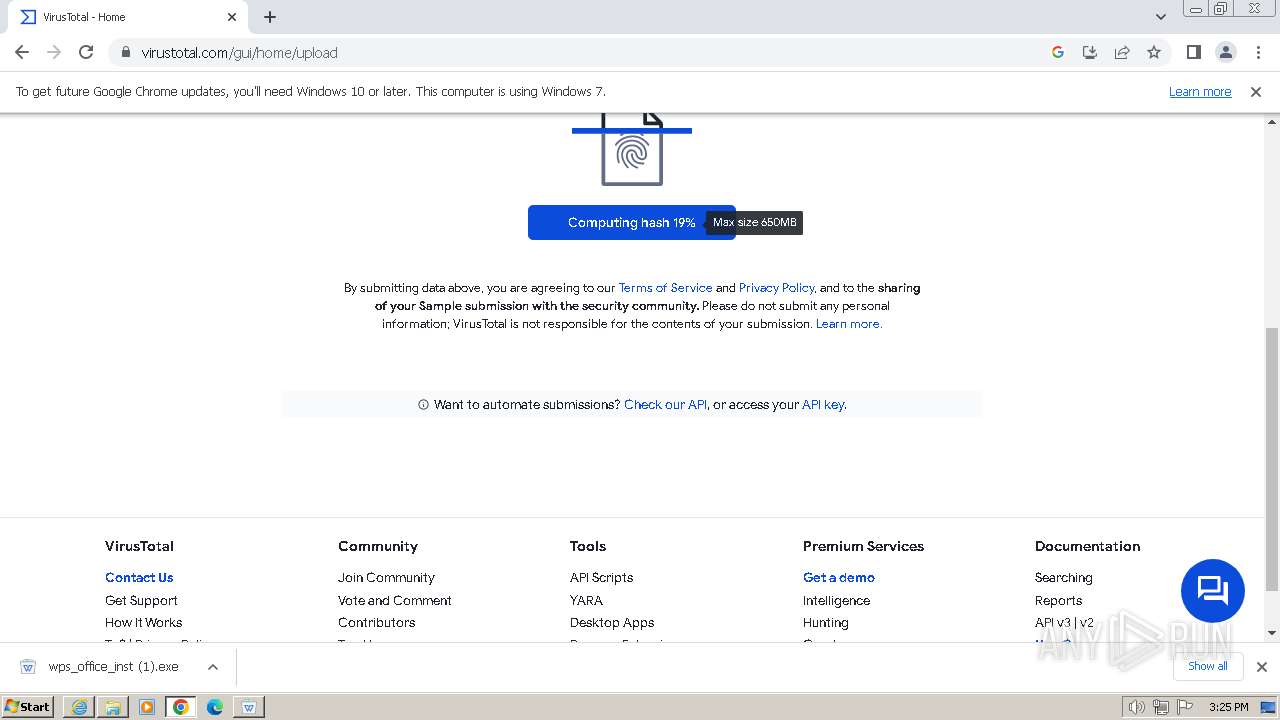
Task: Open Windows Media Player from the taskbar
Action: 147,706
